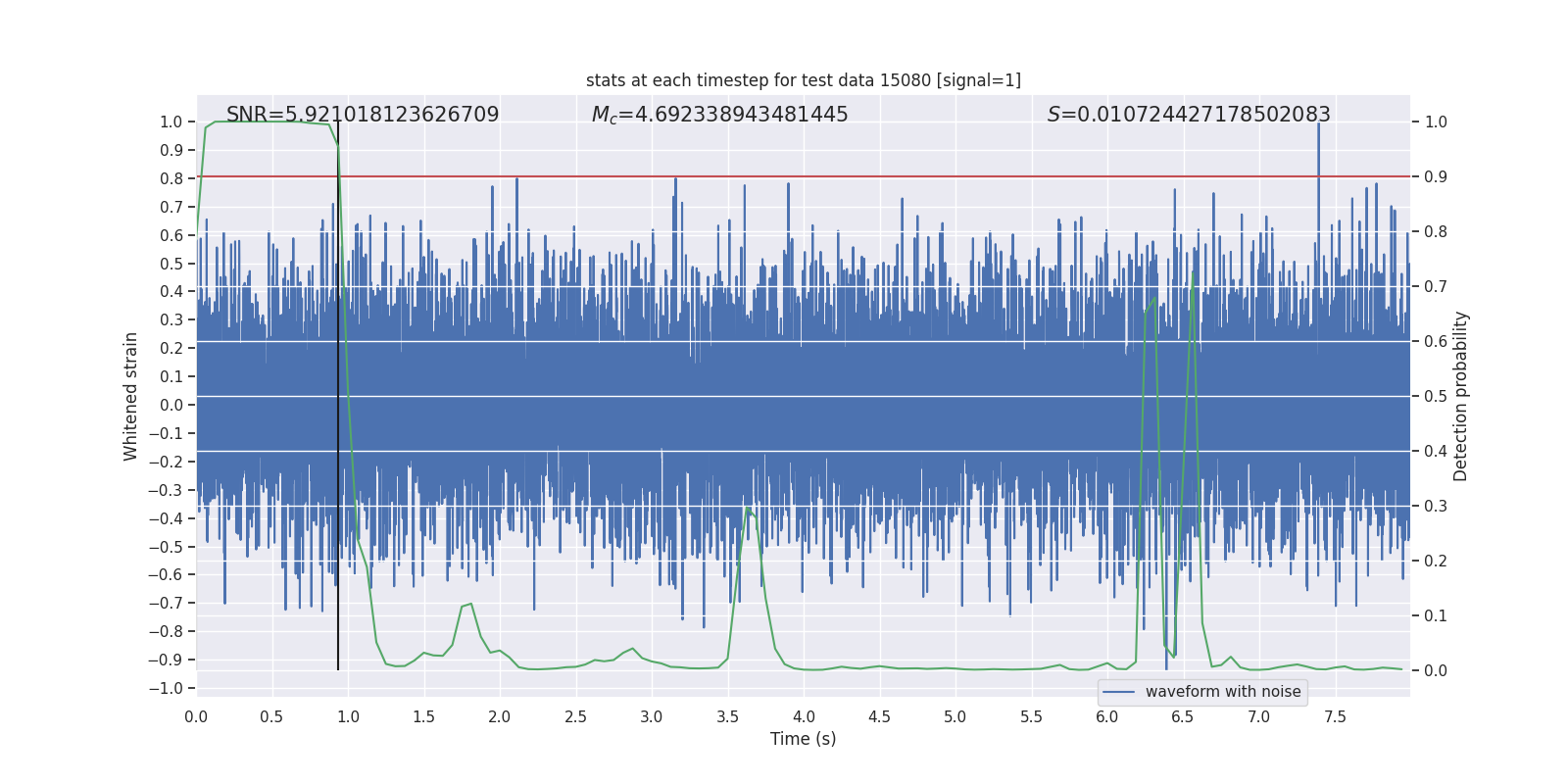Click the 7.5 tick on time axis
1568x784 pixels.
point(1335,716)
